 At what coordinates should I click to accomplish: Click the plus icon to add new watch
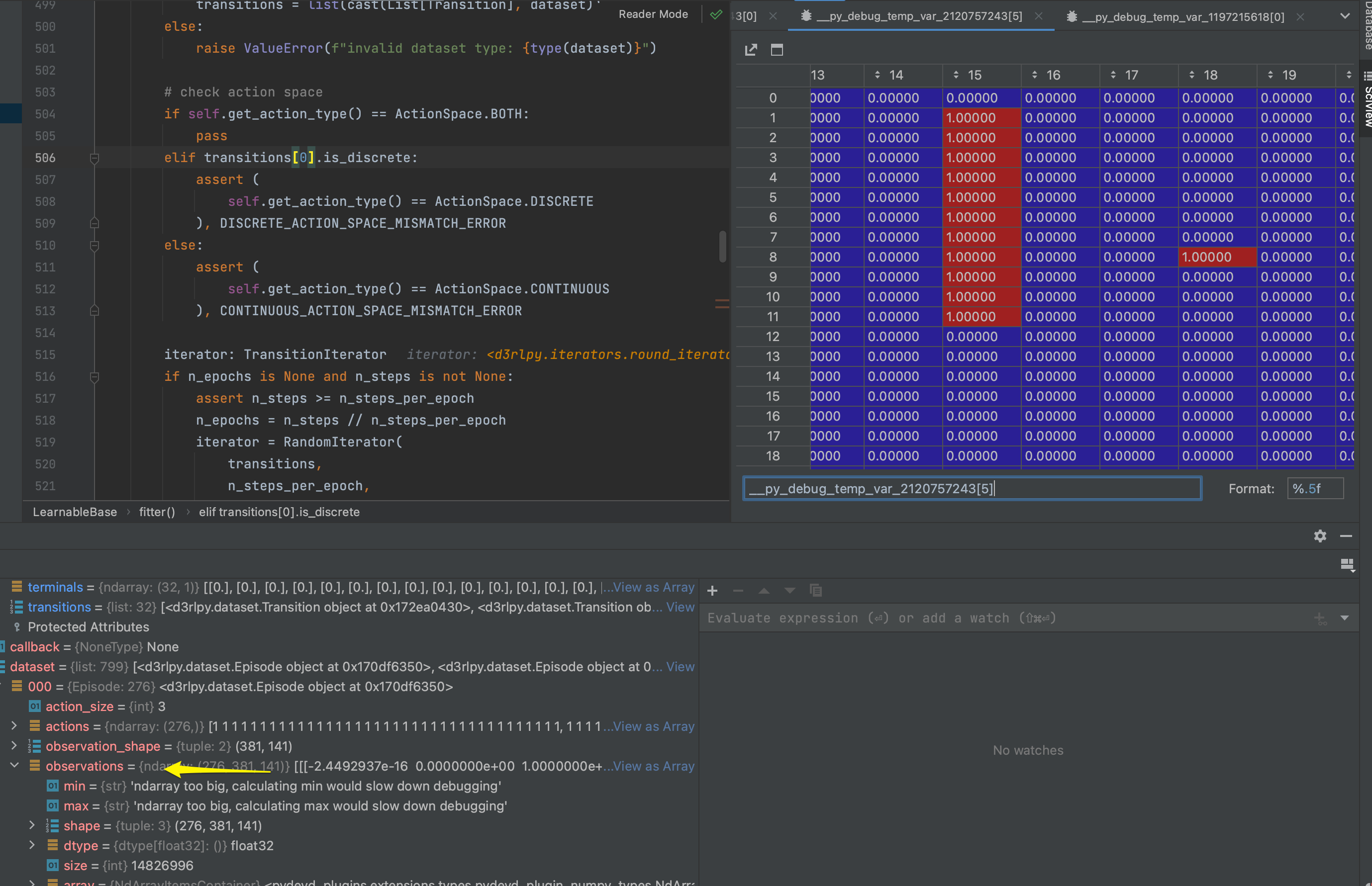point(712,591)
